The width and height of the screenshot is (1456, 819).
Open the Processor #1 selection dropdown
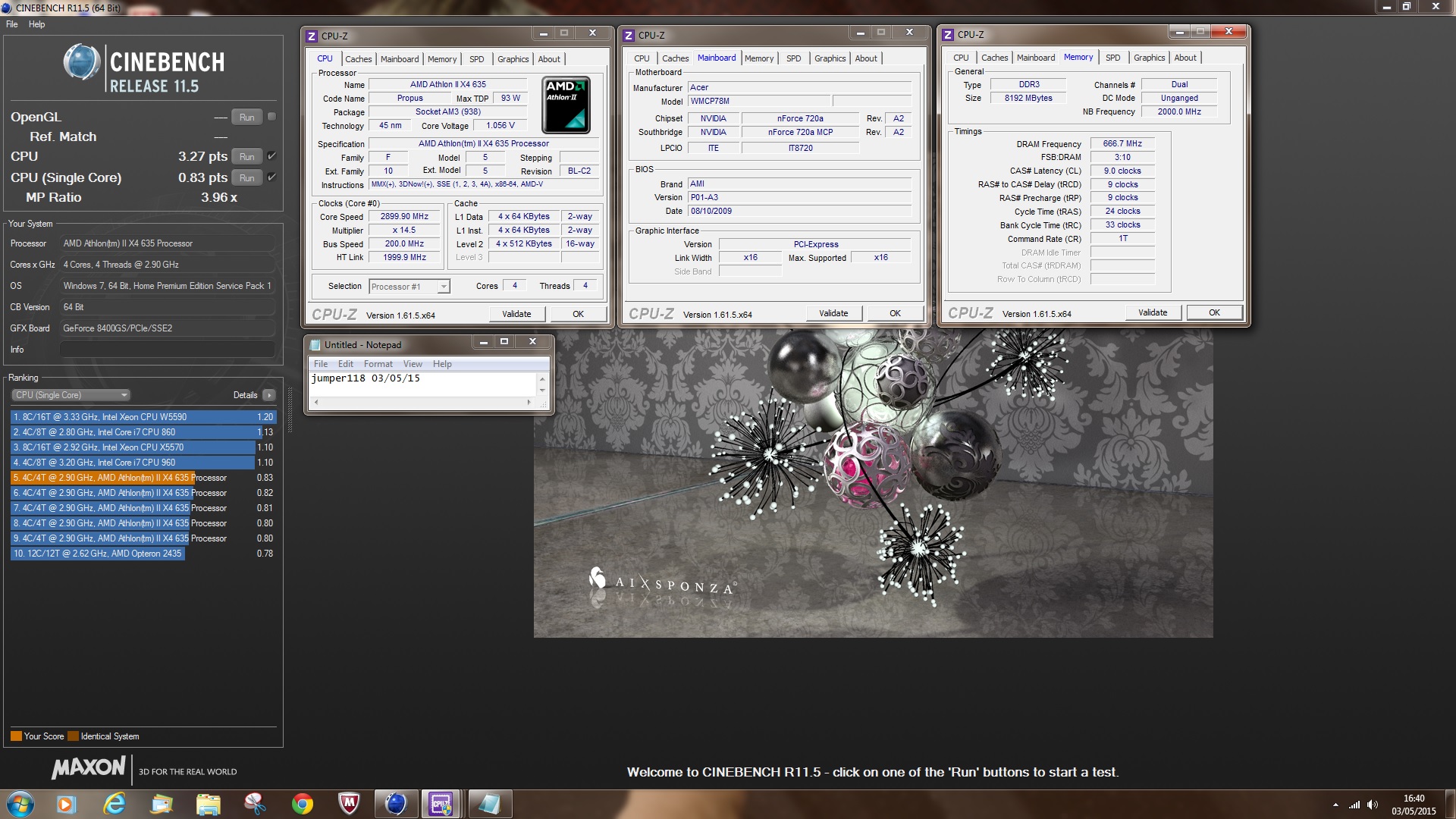click(x=409, y=287)
